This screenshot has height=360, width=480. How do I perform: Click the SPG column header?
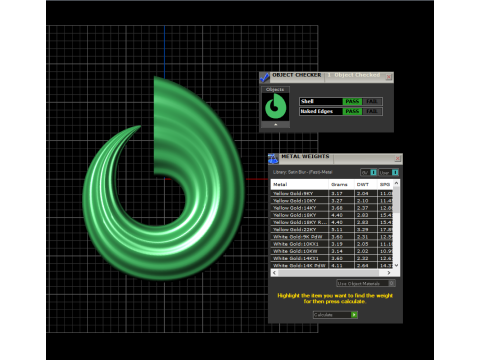point(385,184)
